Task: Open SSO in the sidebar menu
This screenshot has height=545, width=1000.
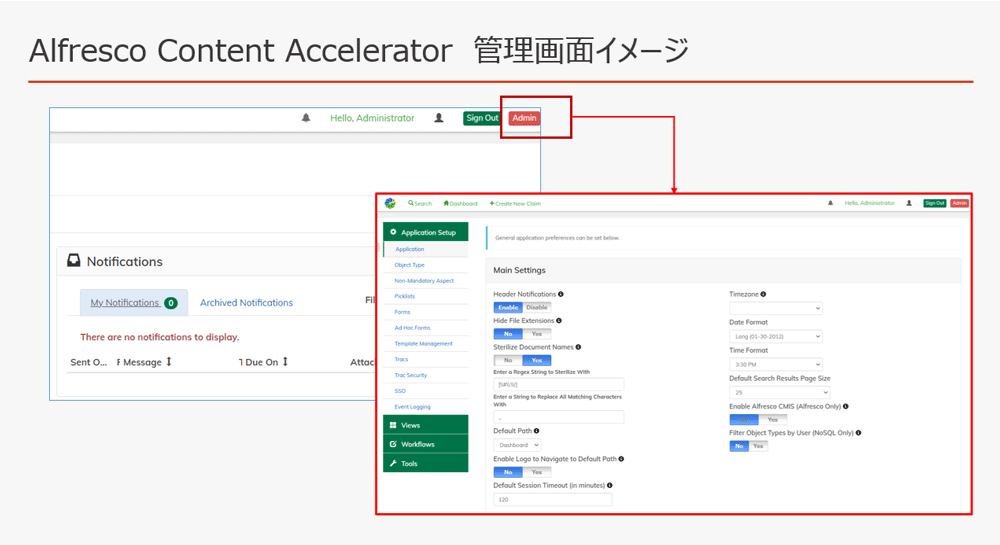Action: tap(400, 391)
